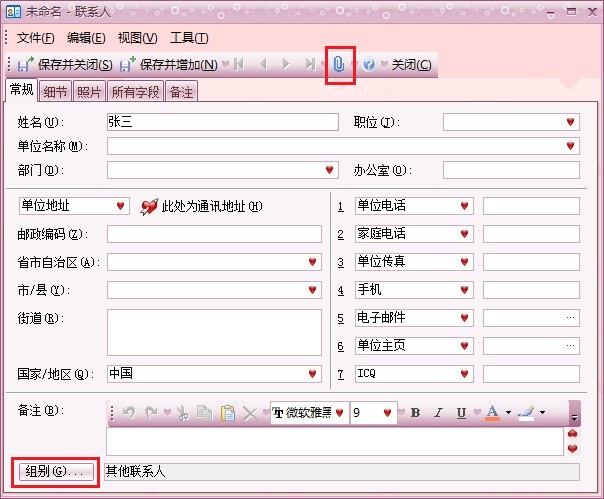
Task: Go to the next record arrow
Action: [286, 65]
